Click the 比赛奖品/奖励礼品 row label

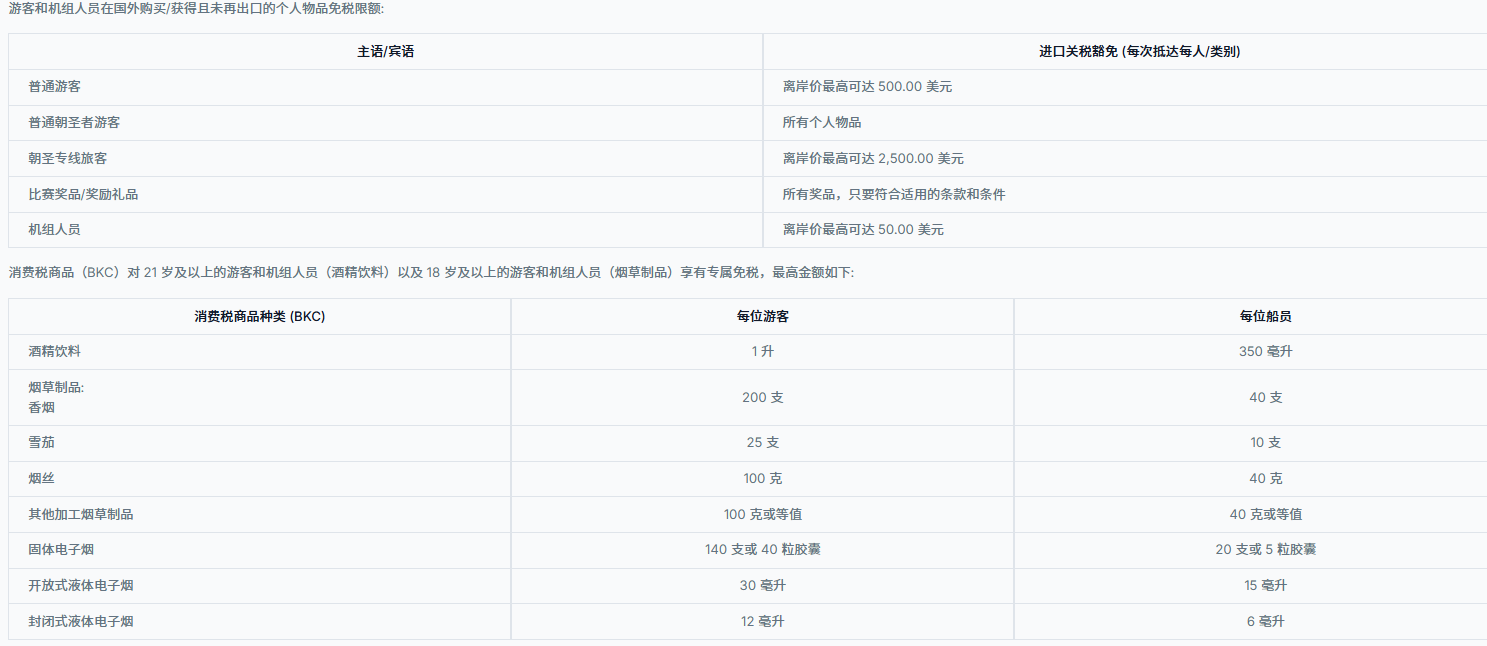(83, 194)
